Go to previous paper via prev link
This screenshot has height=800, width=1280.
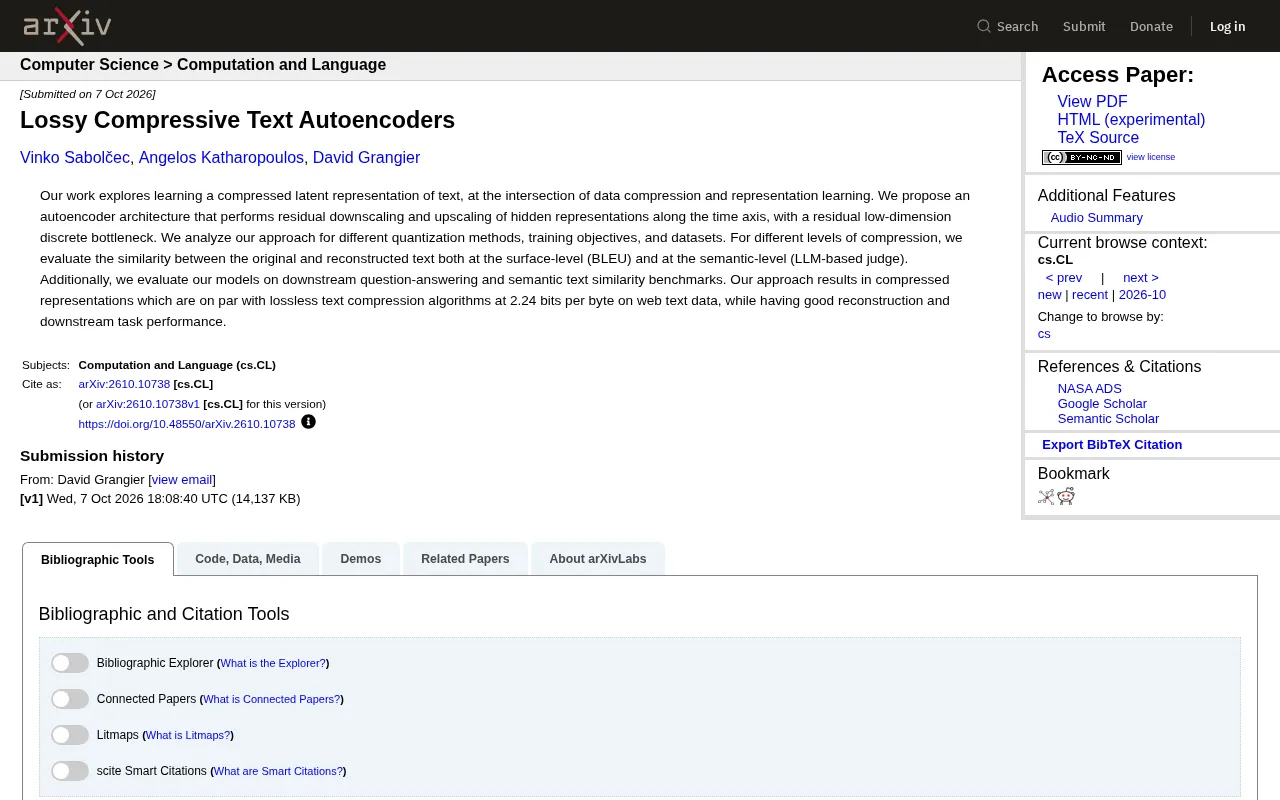[x=1064, y=278]
